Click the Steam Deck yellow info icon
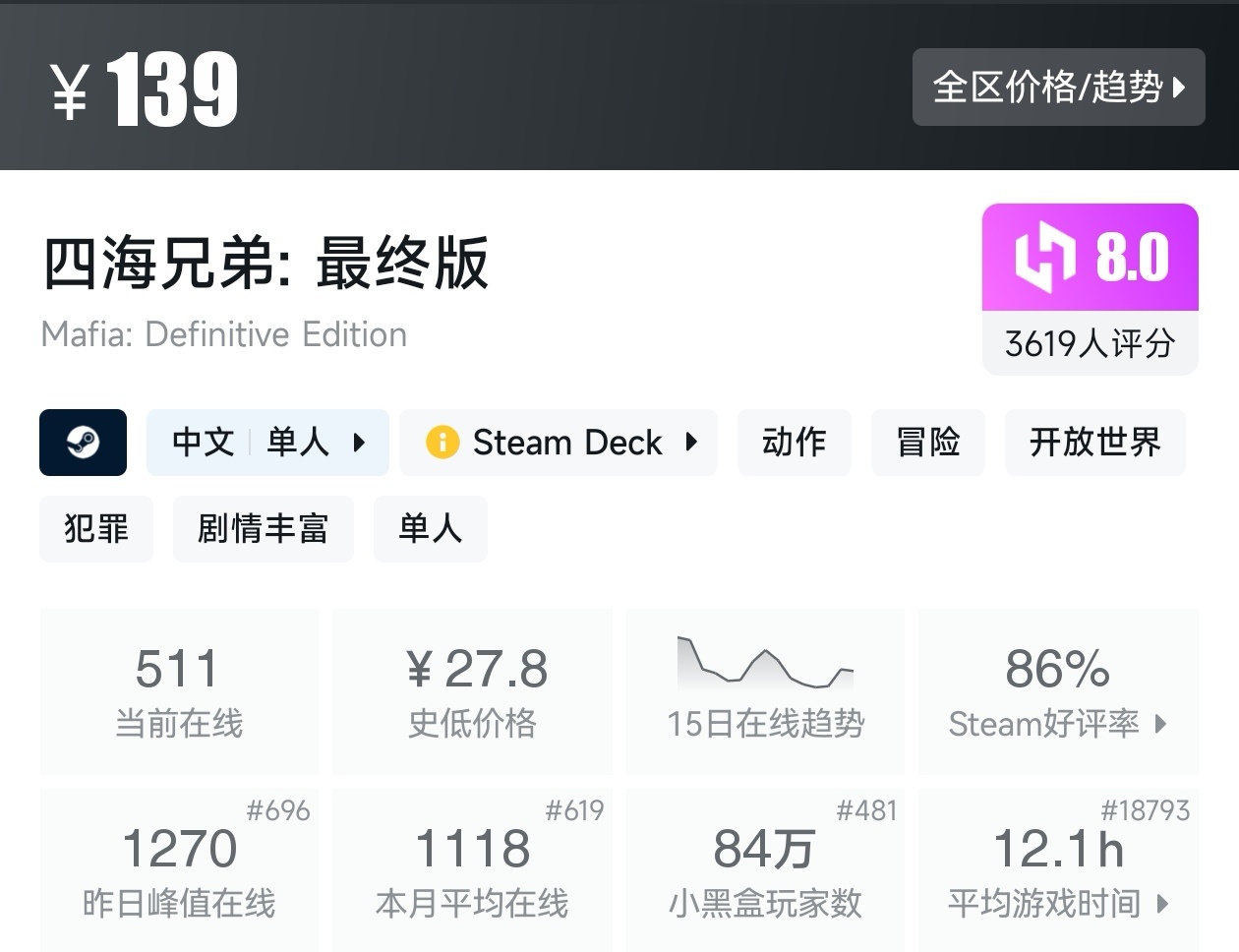 (x=442, y=443)
